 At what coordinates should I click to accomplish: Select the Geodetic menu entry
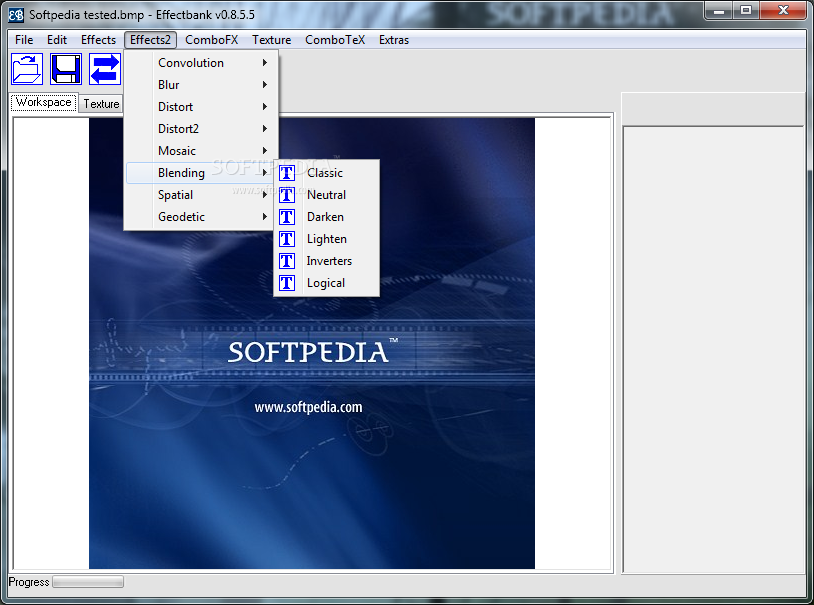(x=200, y=217)
